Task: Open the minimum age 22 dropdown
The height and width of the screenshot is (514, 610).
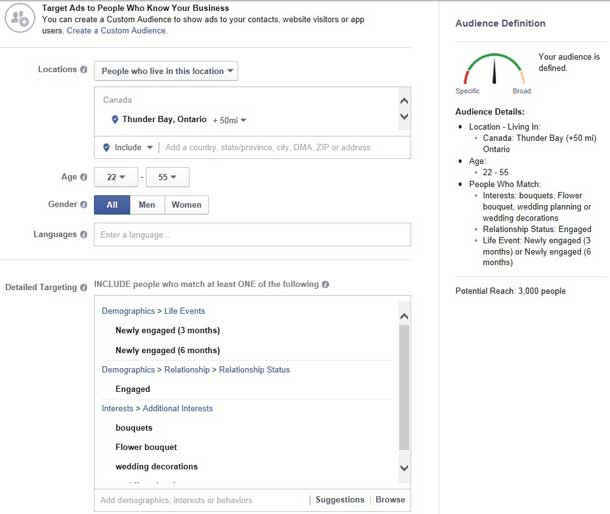Action: [115, 177]
